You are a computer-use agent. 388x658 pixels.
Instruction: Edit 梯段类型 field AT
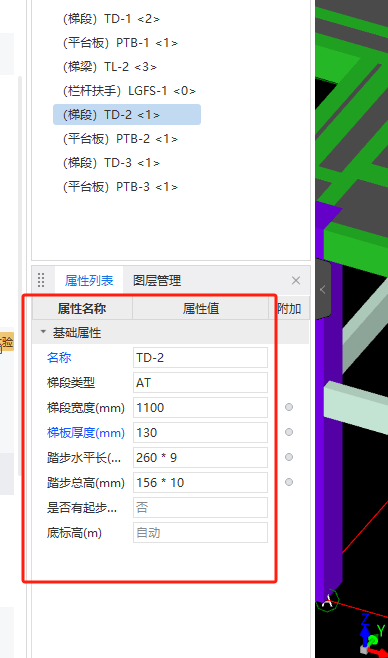pos(201,383)
